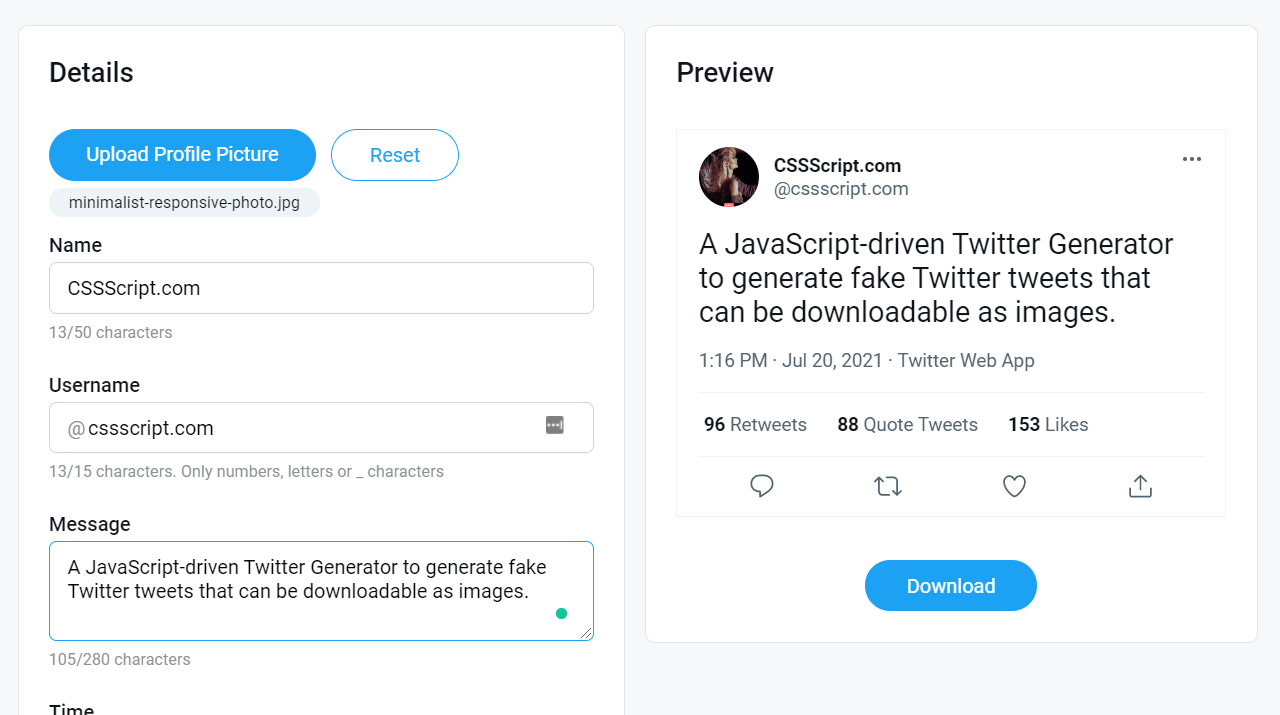Click the 96 Retweets count
The height and width of the screenshot is (715, 1280).
pos(755,425)
